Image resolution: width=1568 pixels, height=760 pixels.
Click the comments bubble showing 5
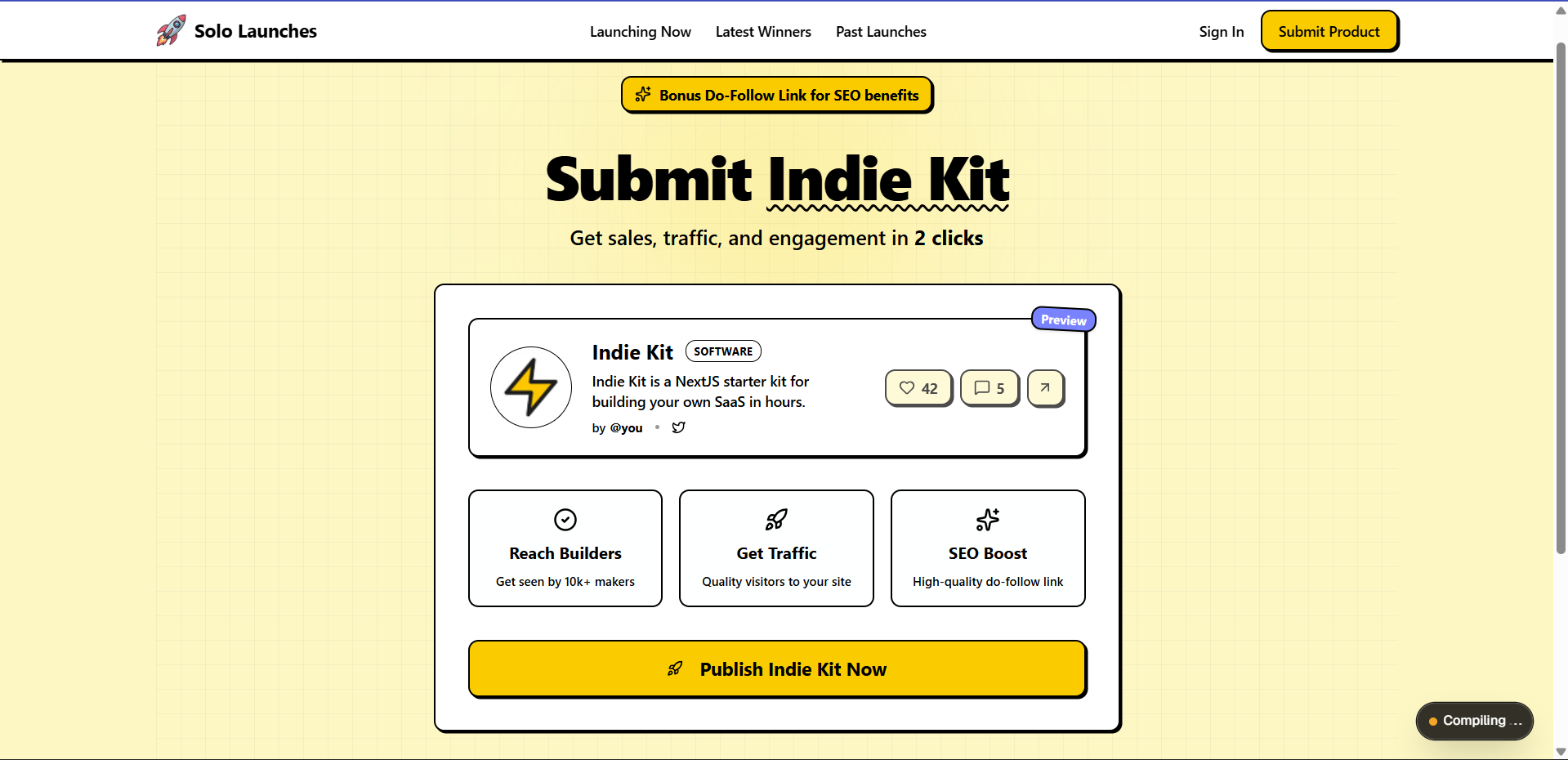click(989, 387)
